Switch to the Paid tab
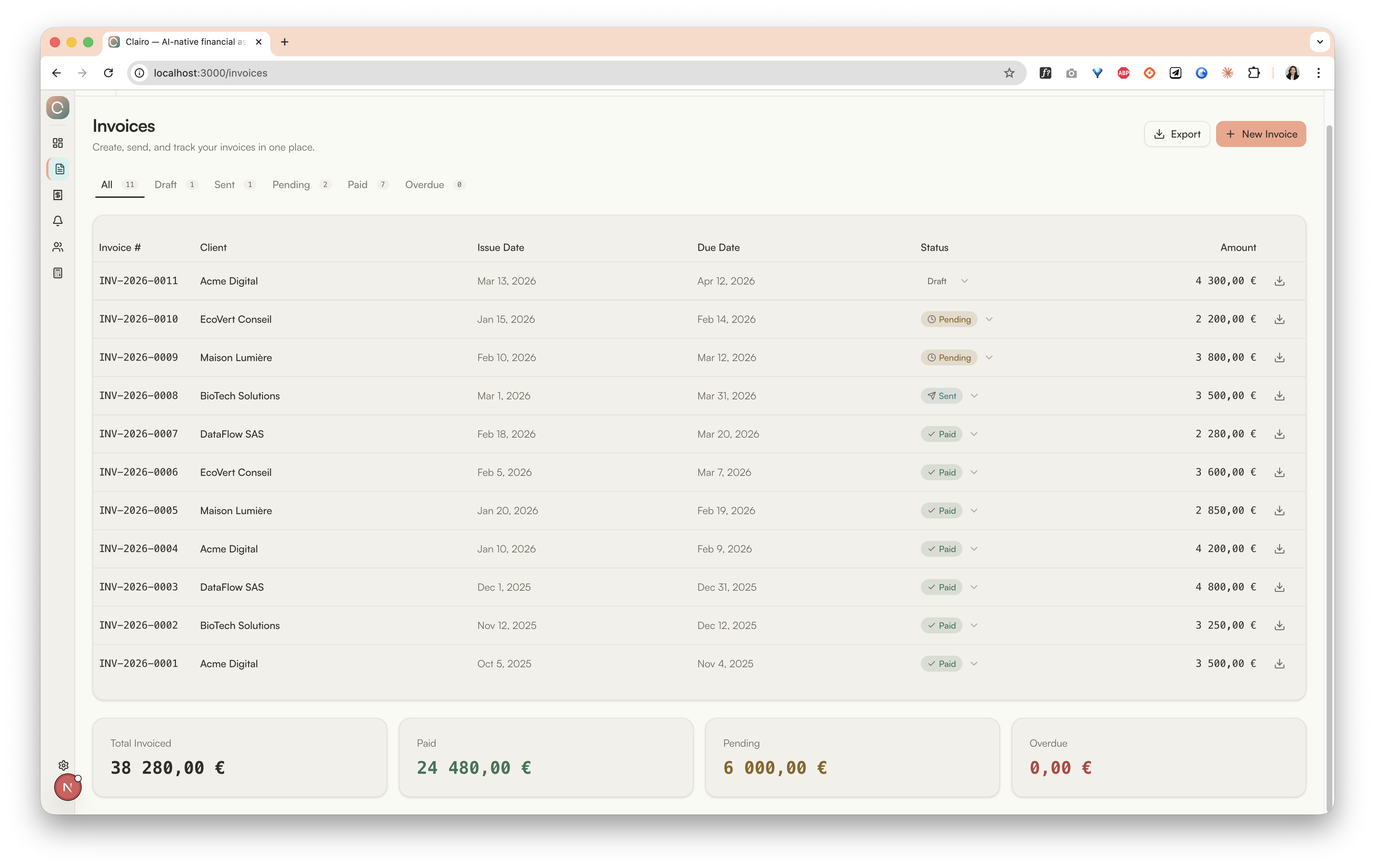This screenshot has width=1375, height=868. pos(368,185)
